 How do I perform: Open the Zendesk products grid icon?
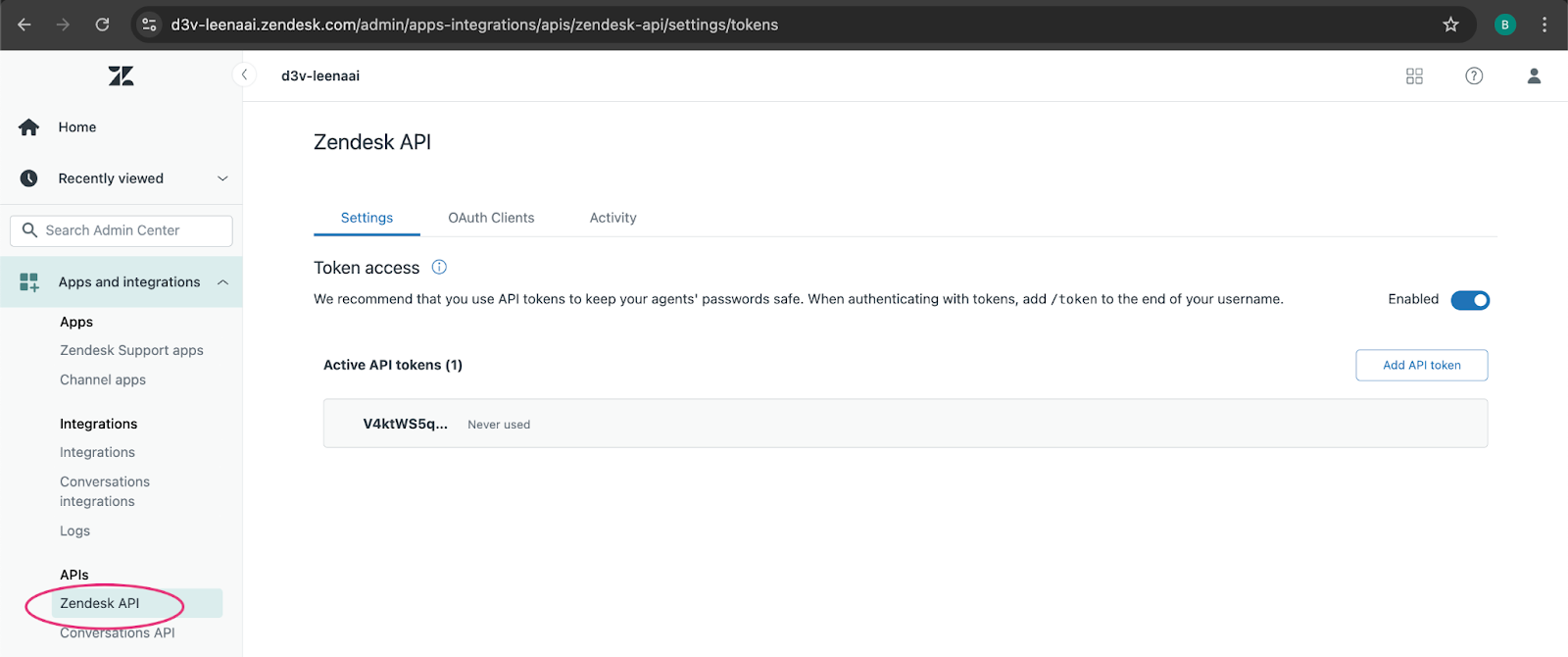tap(1414, 76)
